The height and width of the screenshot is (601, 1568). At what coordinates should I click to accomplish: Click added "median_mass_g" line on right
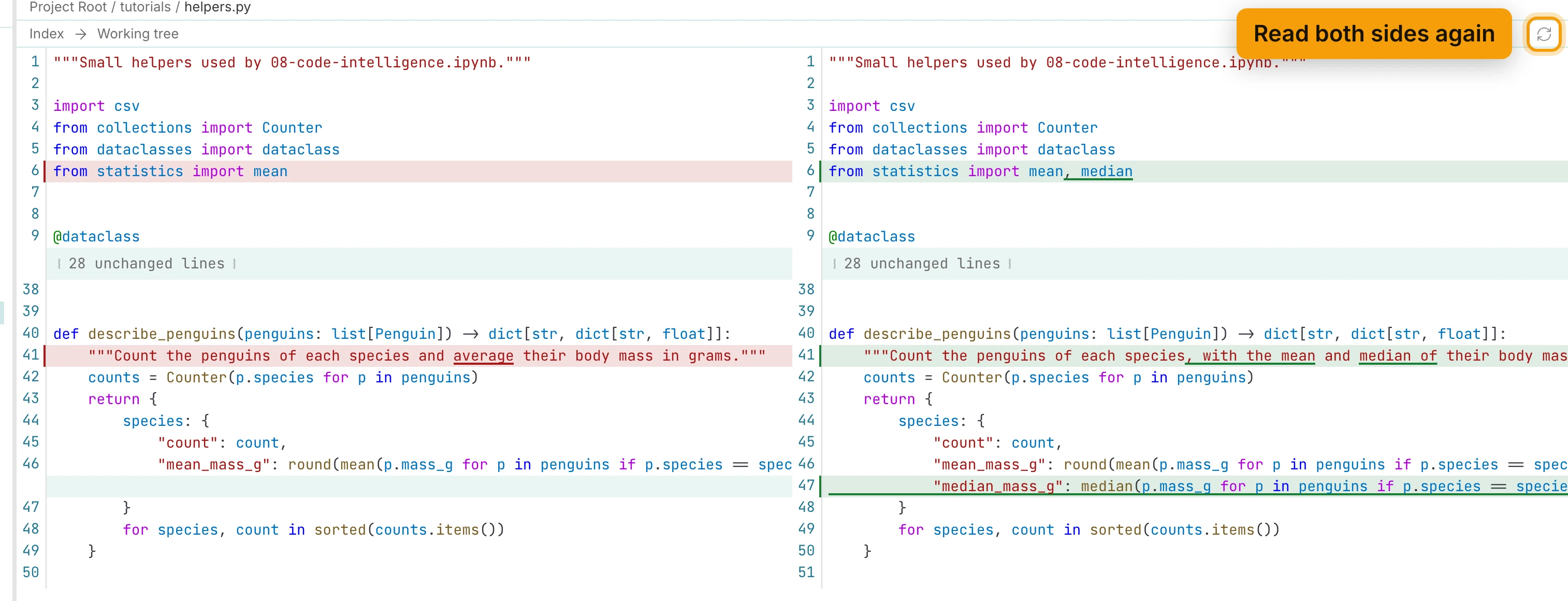pyautogui.click(x=1195, y=486)
